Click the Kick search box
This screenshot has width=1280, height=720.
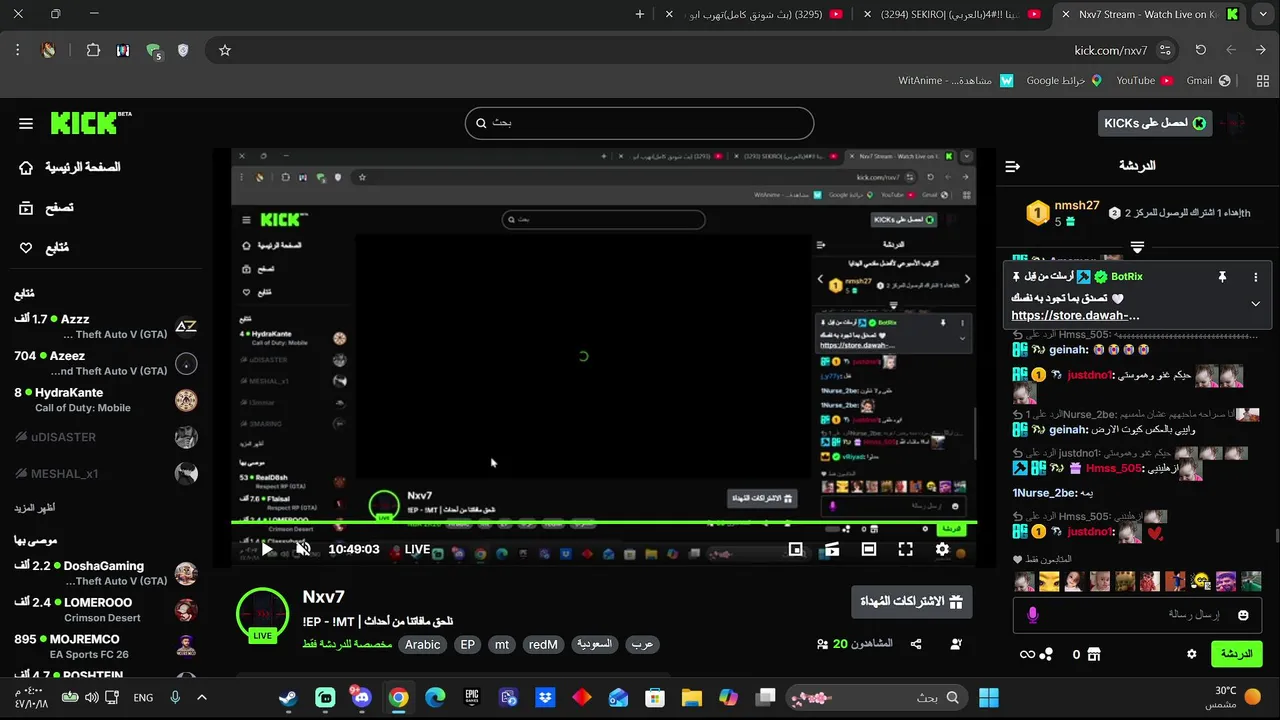click(639, 123)
